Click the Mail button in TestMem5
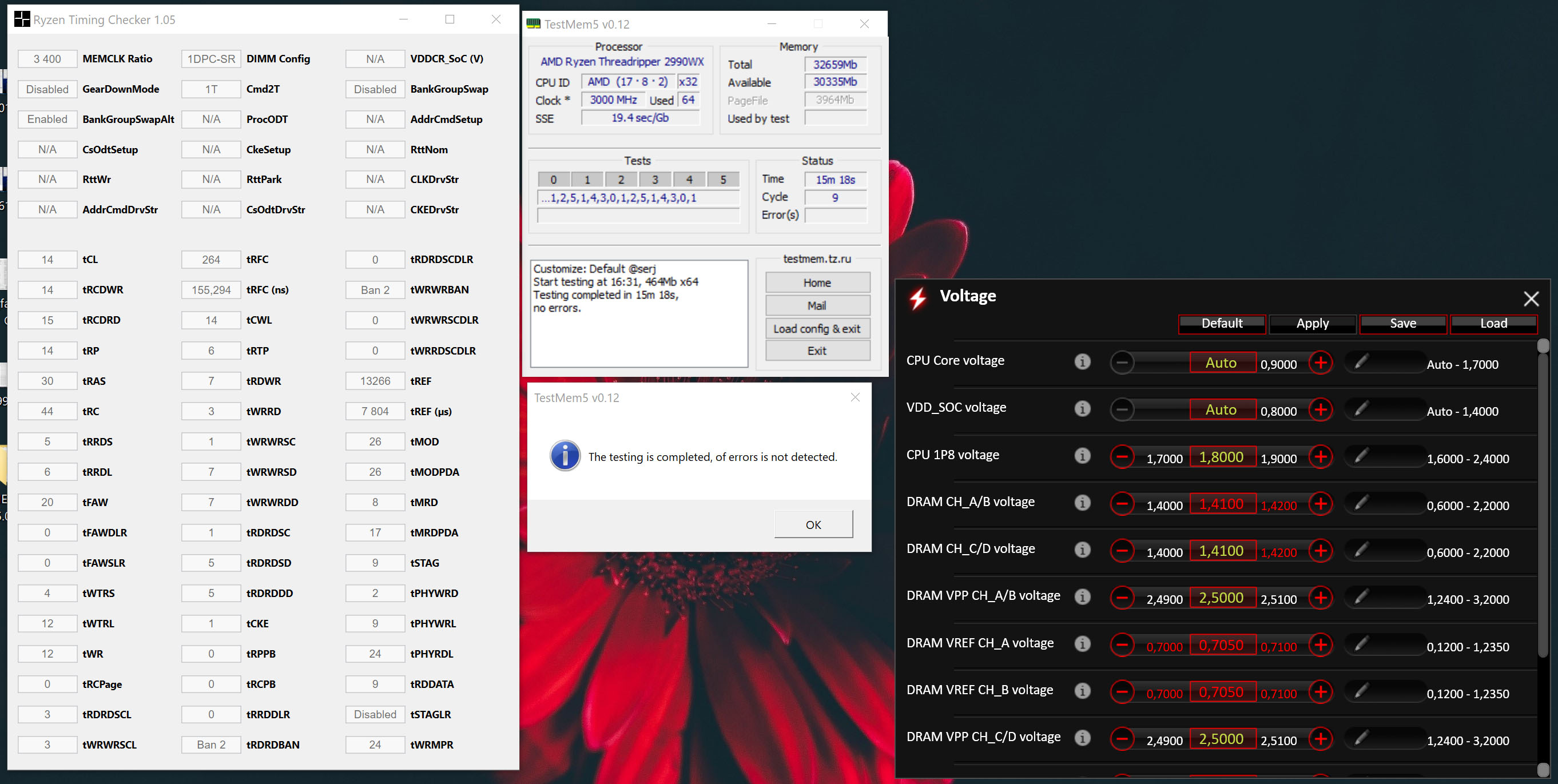The height and width of the screenshot is (784, 1558). coord(817,306)
